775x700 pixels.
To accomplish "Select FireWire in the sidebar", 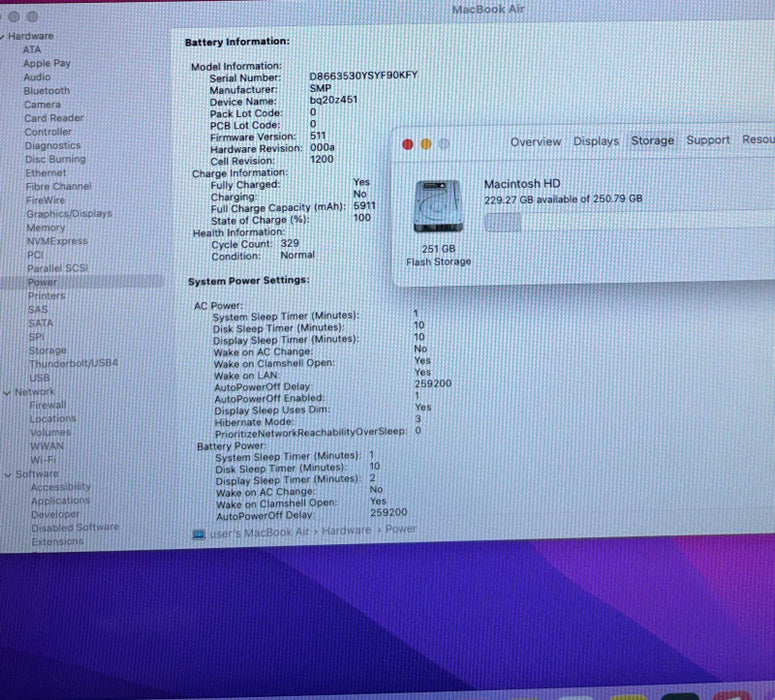I will pyautogui.click(x=45, y=200).
